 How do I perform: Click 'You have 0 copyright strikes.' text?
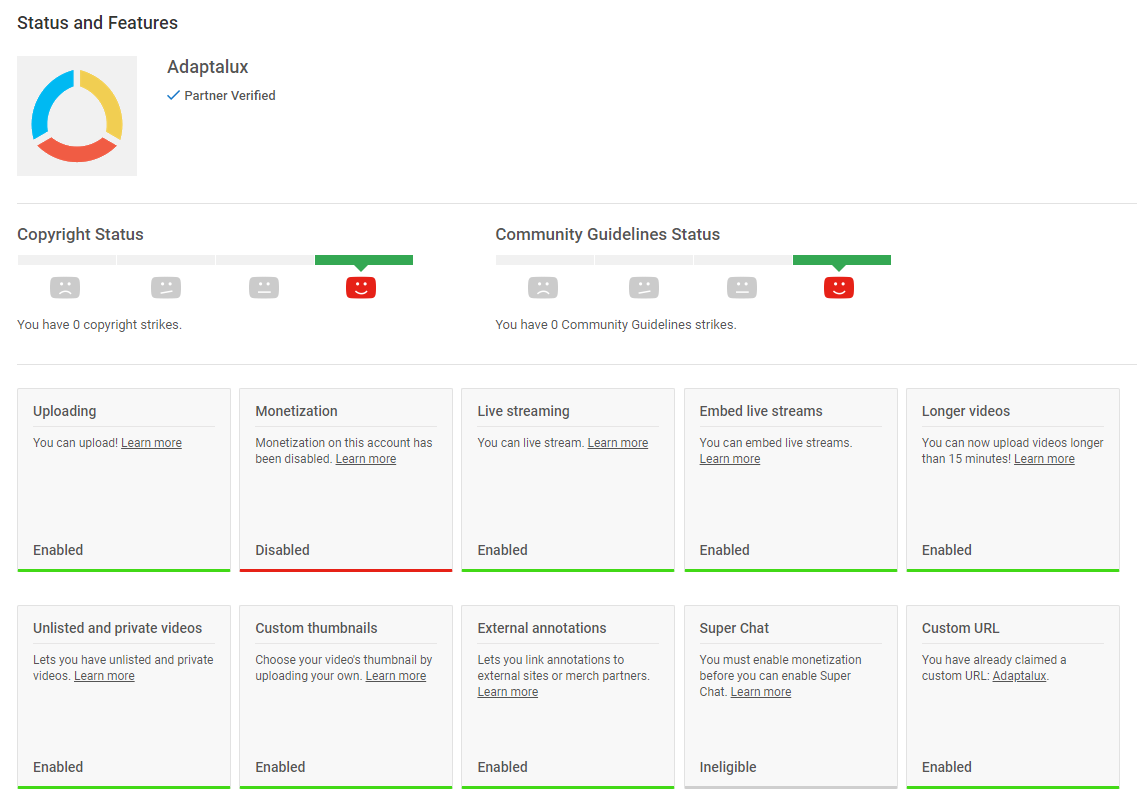click(x=99, y=325)
